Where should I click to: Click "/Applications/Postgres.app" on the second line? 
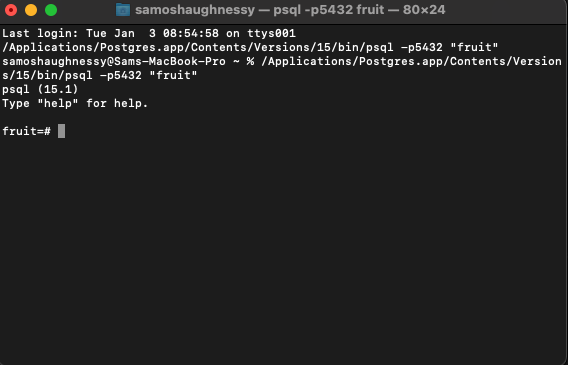(93, 47)
